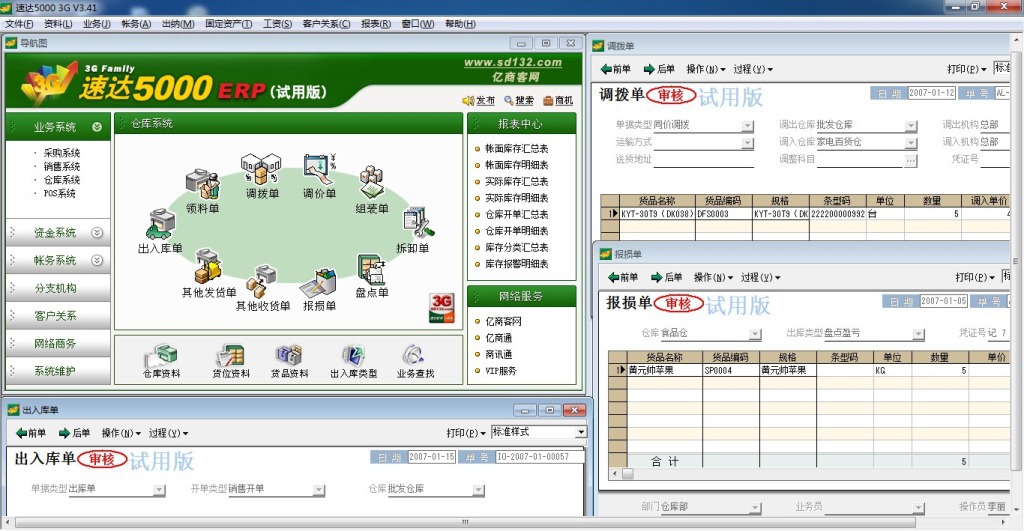Open the 其他收货单 icon
This screenshot has height=531, width=1024.
pos(262,282)
